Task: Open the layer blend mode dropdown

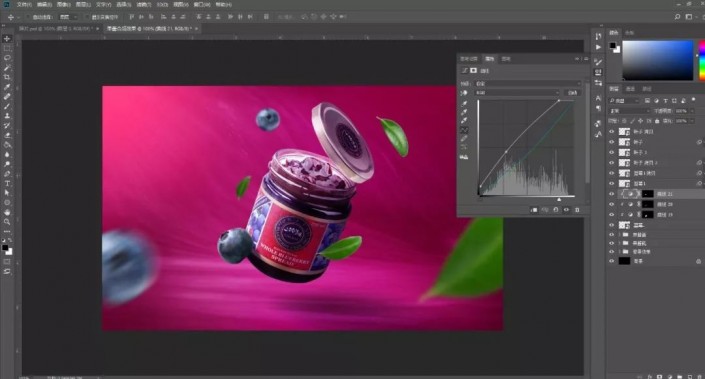Action: (629, 111)
